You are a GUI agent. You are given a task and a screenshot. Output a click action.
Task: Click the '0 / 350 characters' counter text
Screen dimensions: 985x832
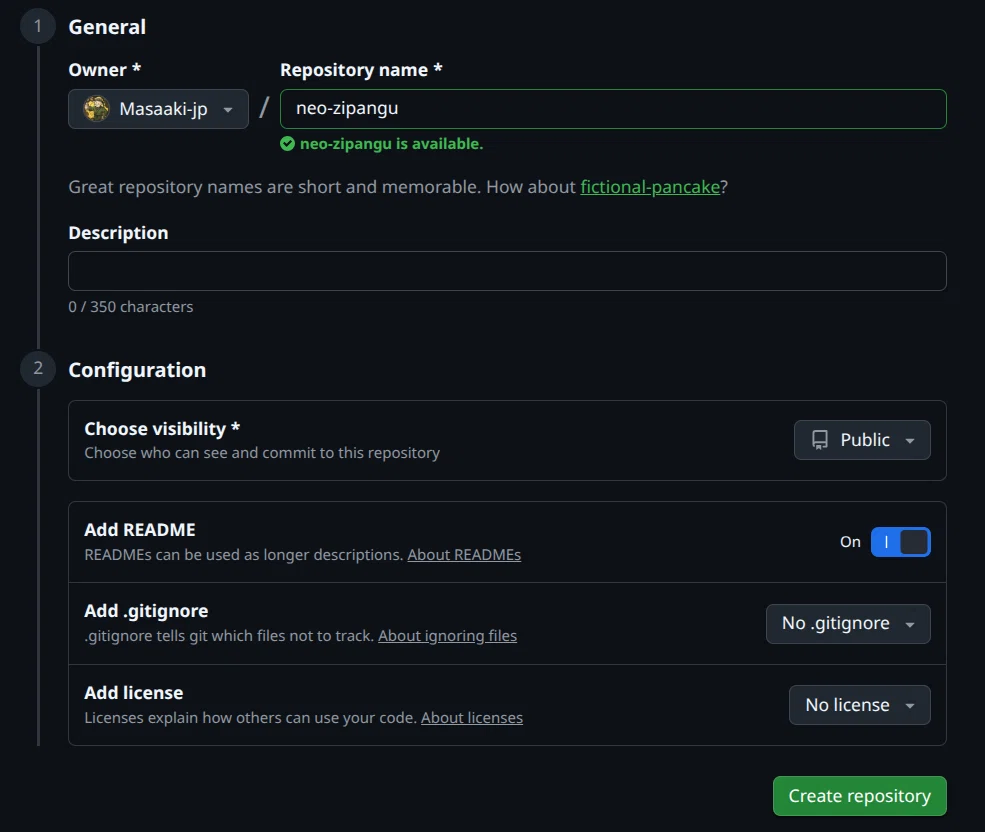coord(131,307)
